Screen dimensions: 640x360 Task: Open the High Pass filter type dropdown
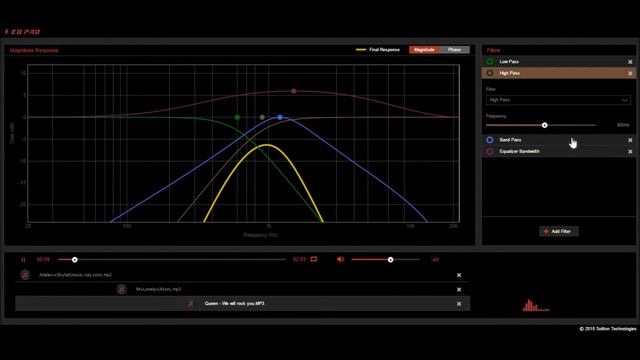pos(558,100)
